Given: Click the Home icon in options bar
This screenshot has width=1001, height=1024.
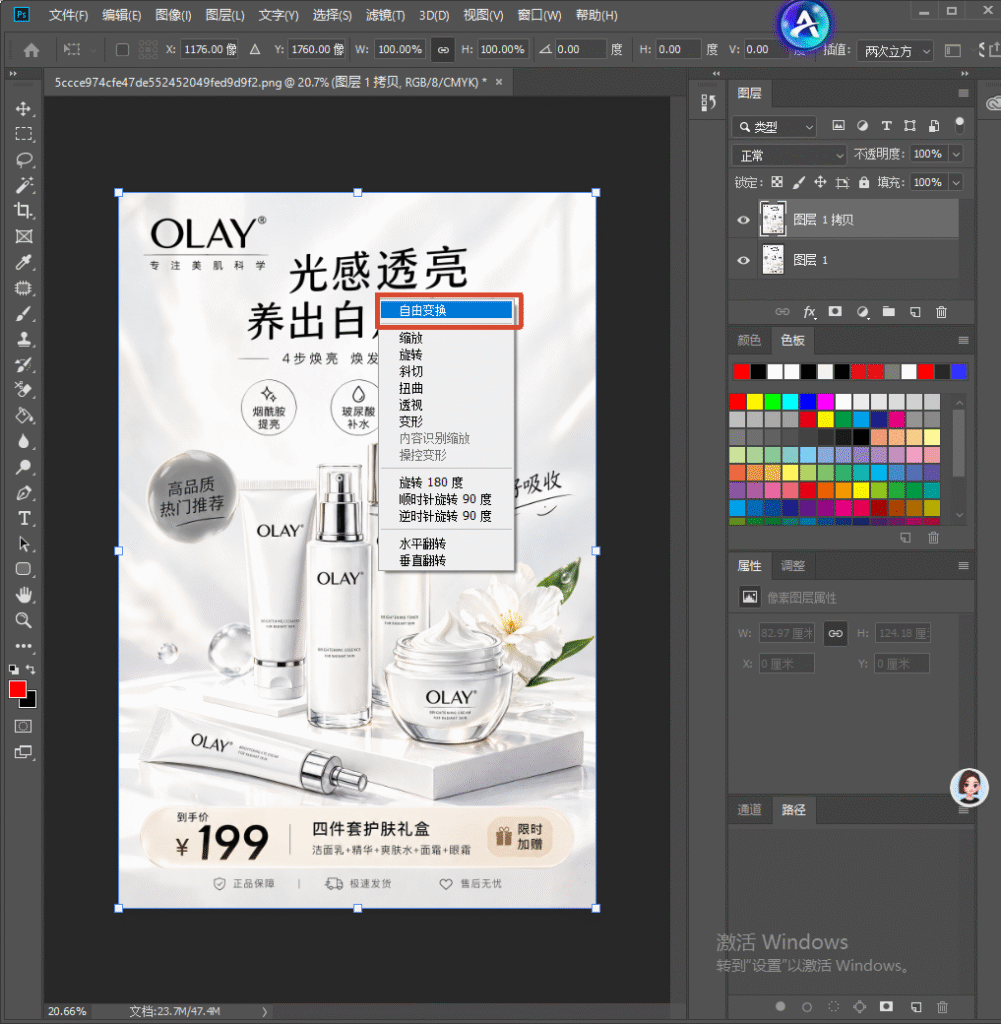Looking at the screenshot, I should coord(31,50).
